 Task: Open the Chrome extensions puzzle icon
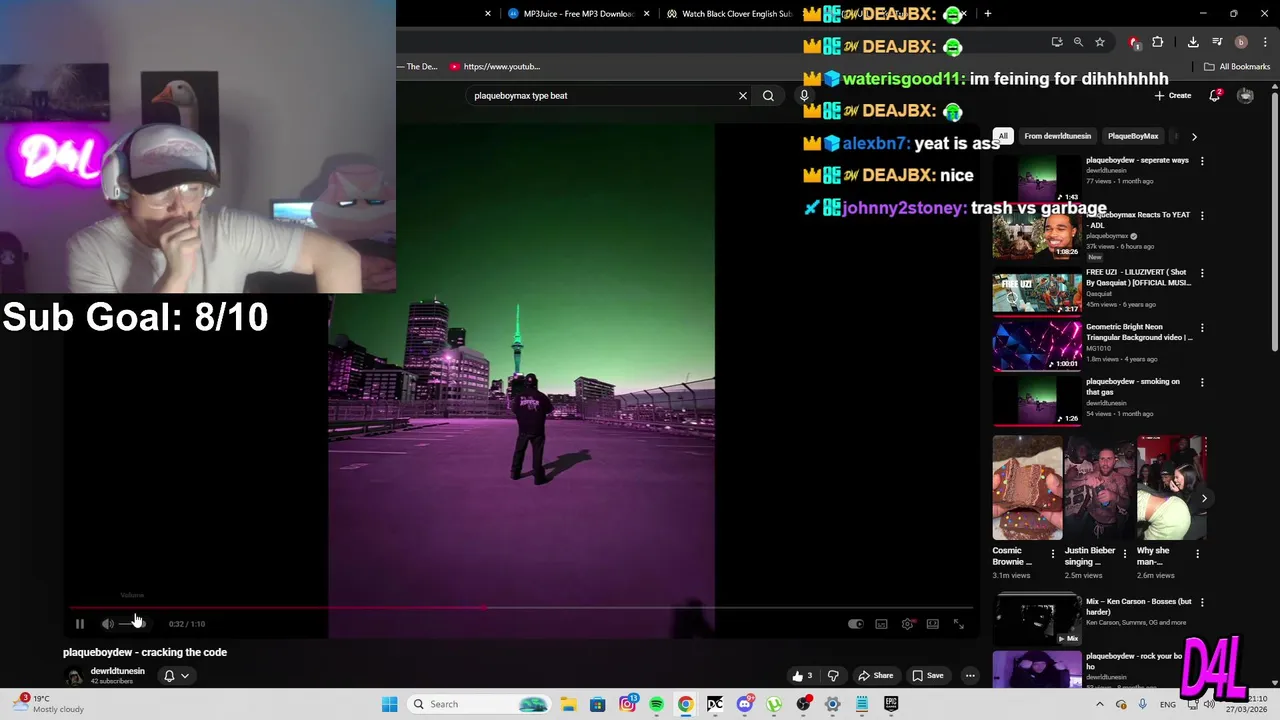click(x=1158, y=42)
